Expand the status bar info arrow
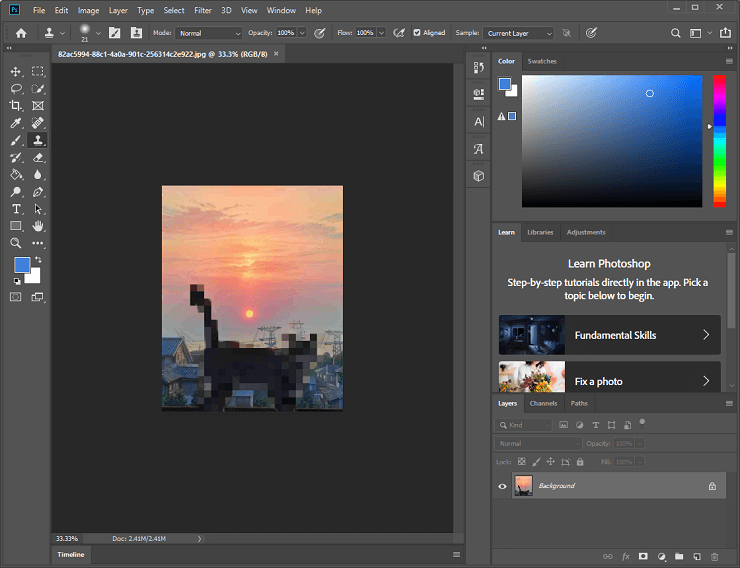The image size is (740, 568). click(199, 539)
